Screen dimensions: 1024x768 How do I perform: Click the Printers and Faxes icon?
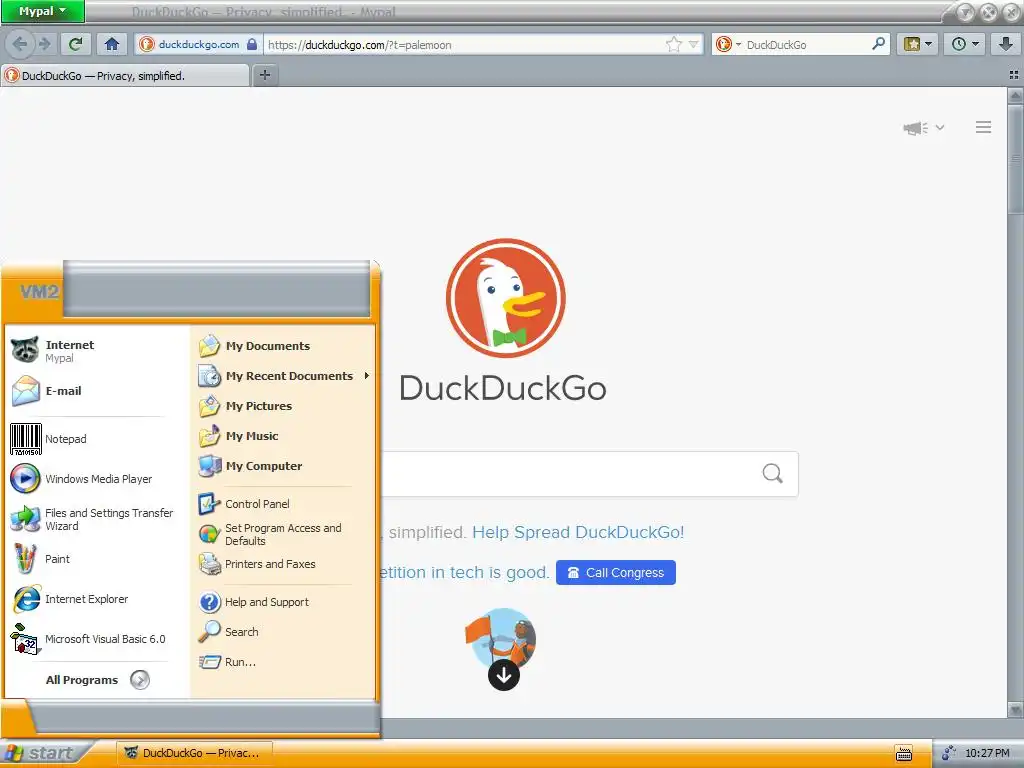pyautogui.click(x=210, y=564)
